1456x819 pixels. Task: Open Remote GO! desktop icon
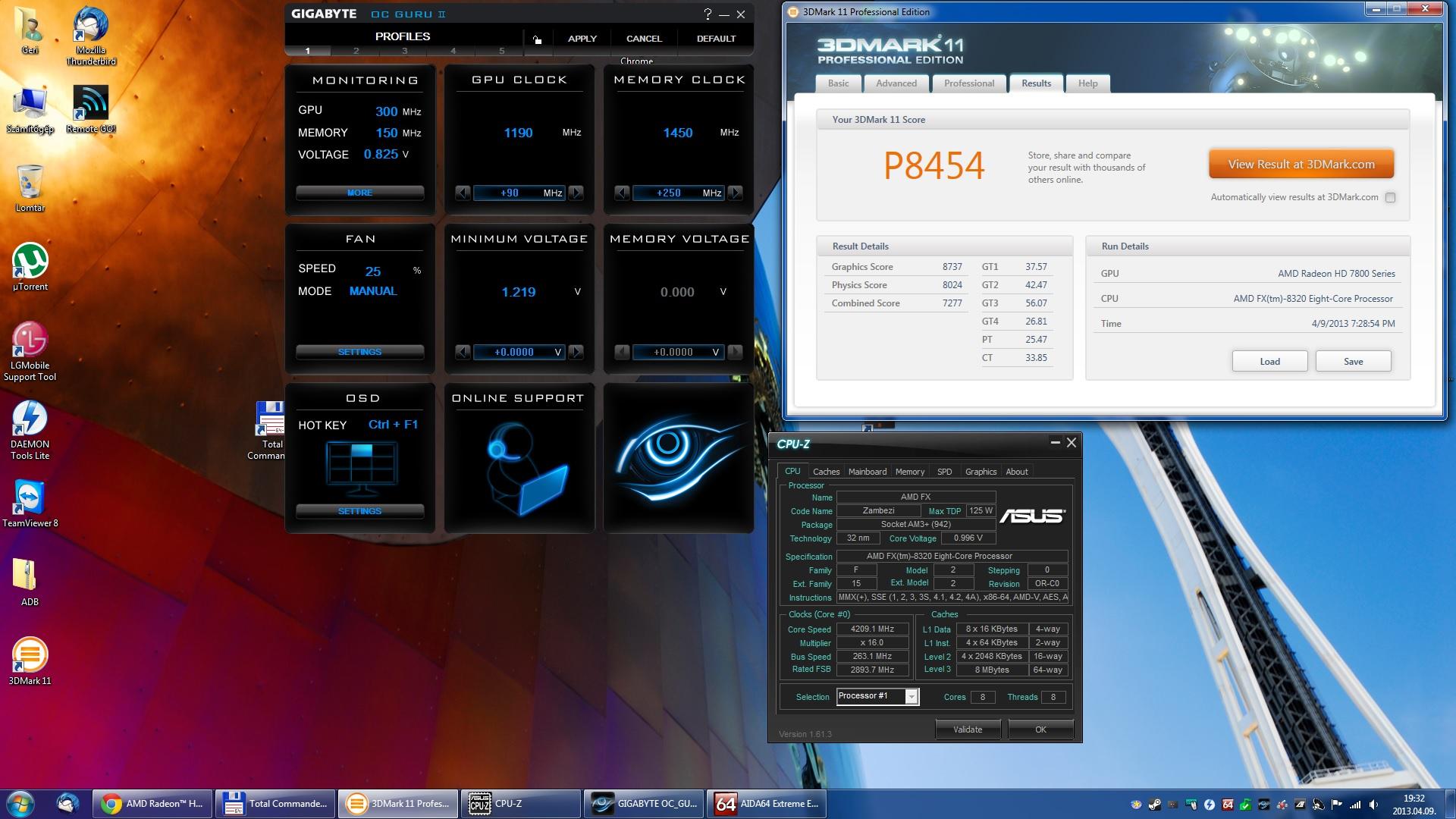coord(90,110)
